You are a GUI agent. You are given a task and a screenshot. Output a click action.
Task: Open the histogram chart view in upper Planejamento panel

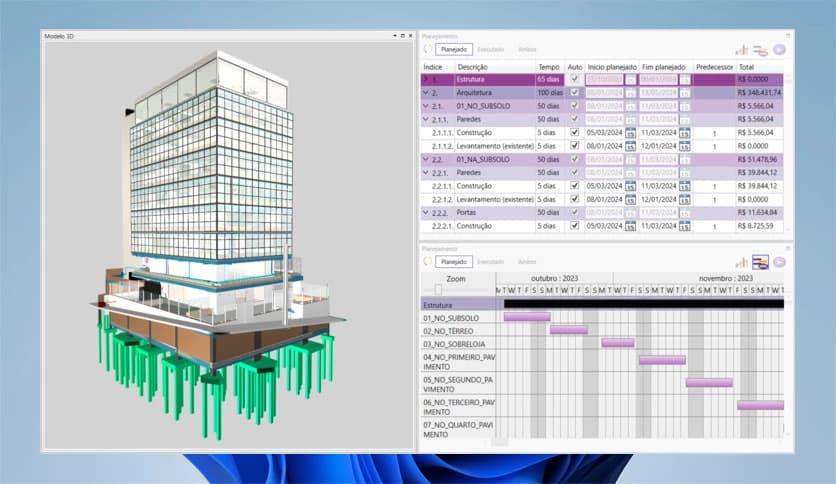tap(742, 50)
